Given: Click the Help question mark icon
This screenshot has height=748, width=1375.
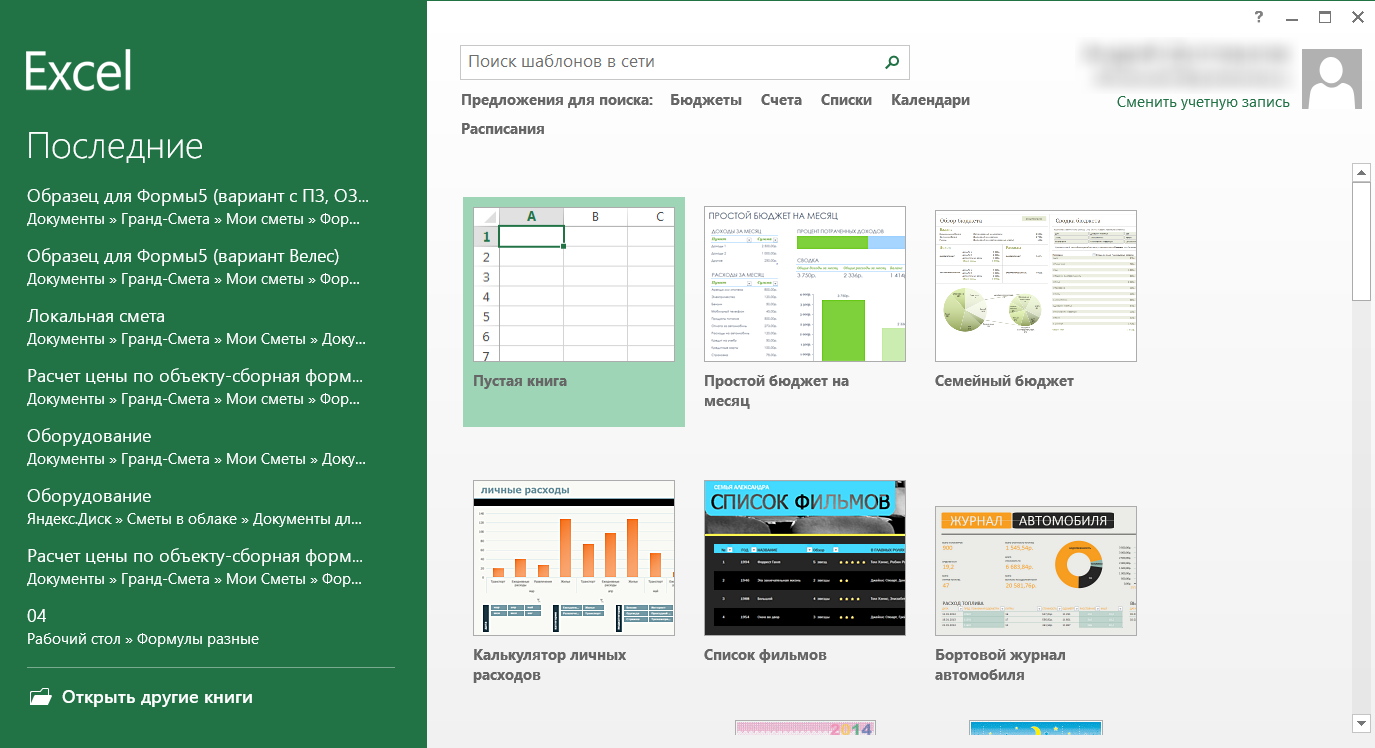Looking at the screenshot, I should pyautogui.click(x=1259, y=17).
